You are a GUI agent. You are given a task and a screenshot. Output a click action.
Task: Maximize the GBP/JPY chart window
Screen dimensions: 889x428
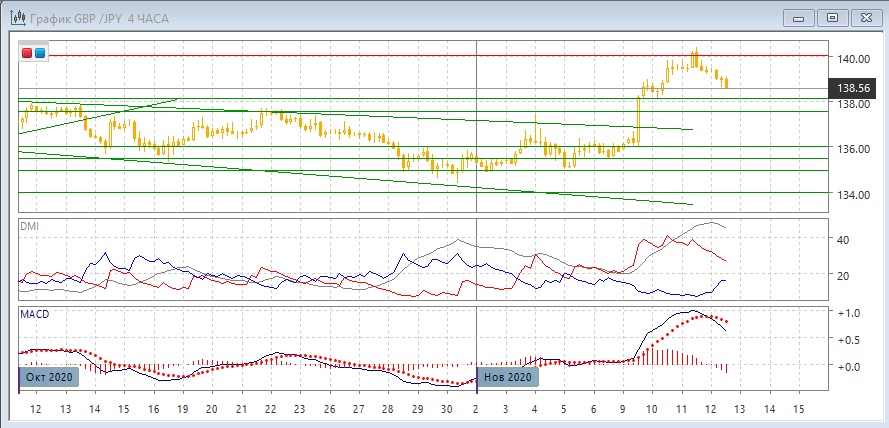830,17
